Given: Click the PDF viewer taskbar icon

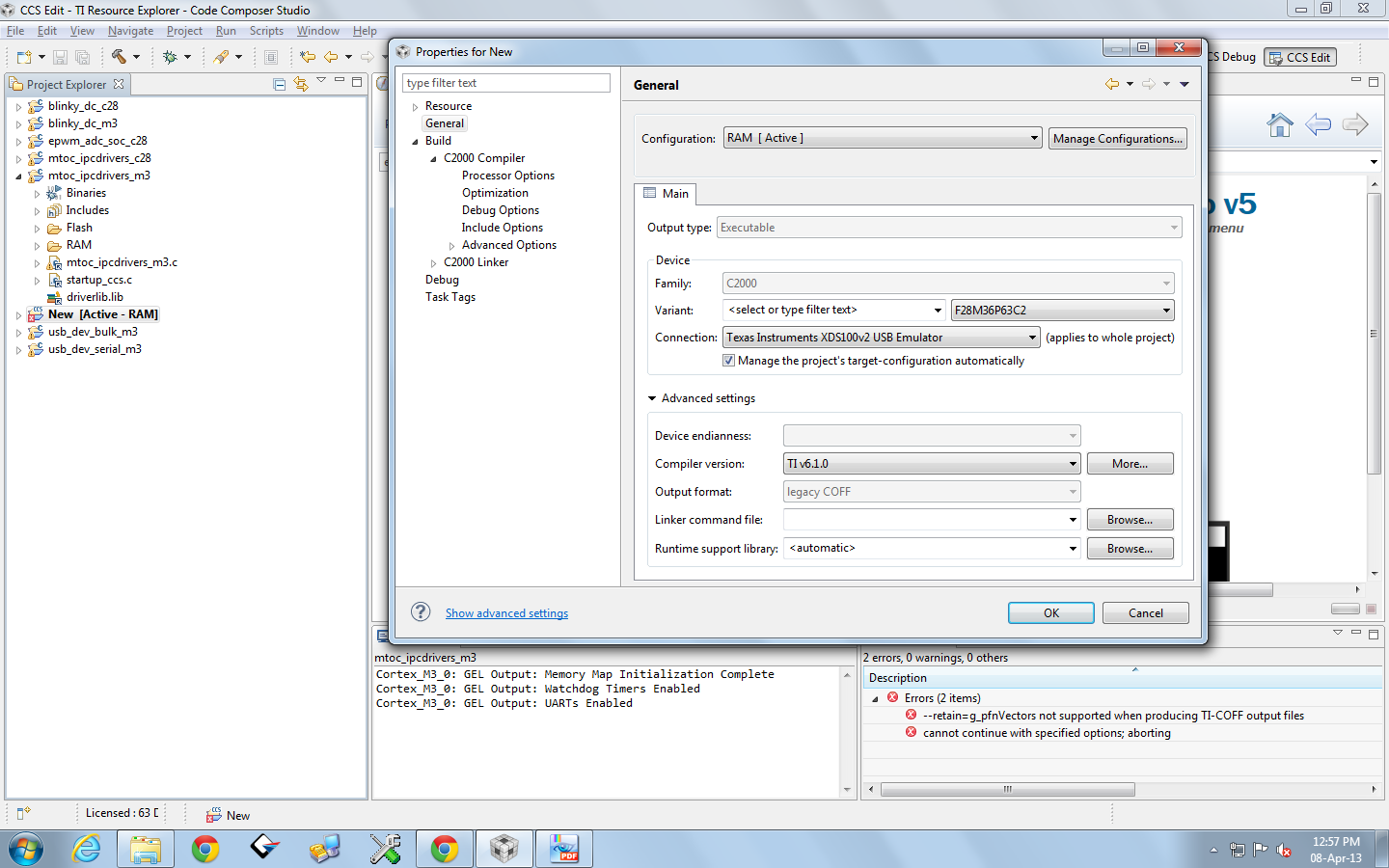Looking at the screenshot, I should point(563,849).
